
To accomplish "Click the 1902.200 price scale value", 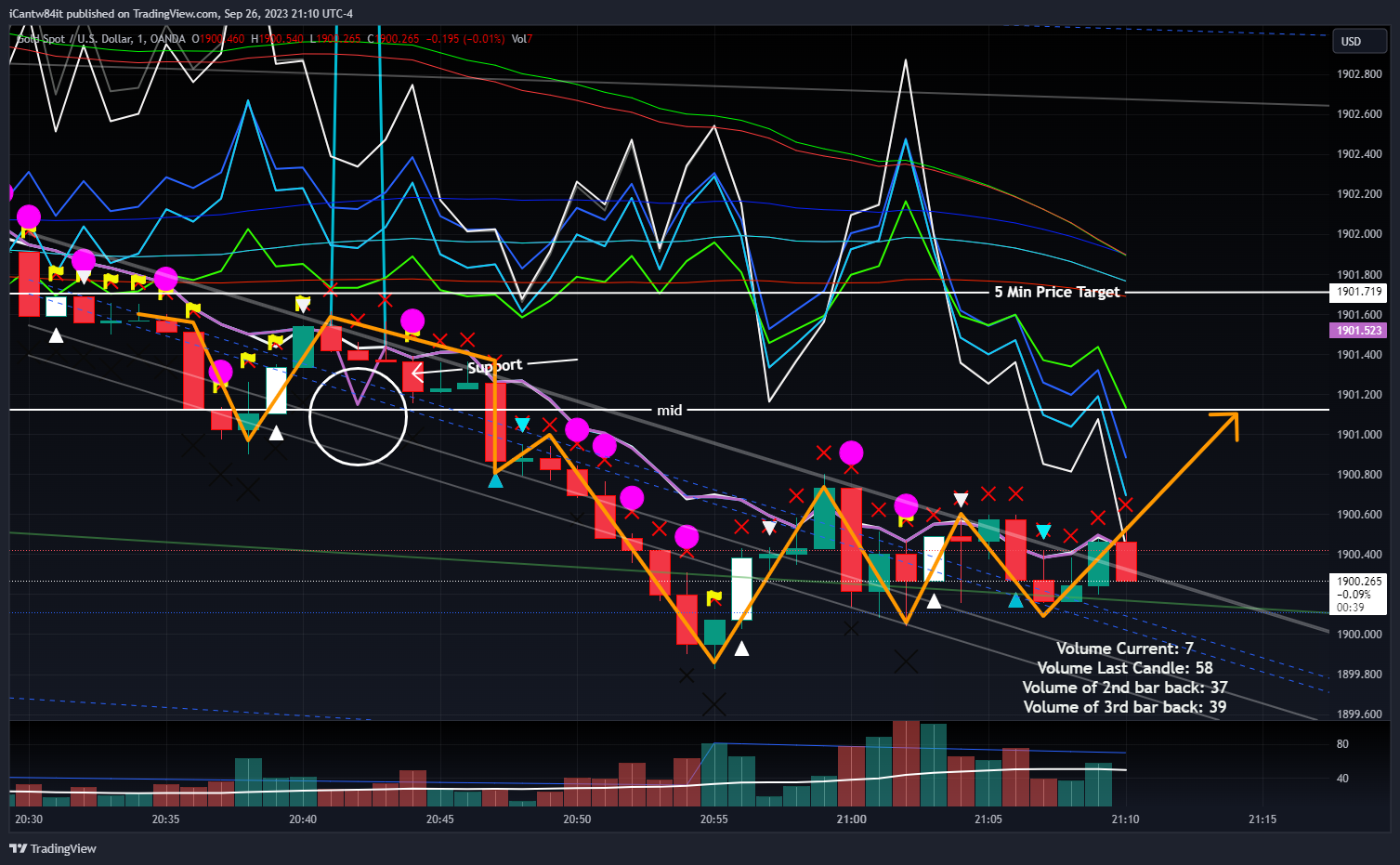I will coord(1359,194).
